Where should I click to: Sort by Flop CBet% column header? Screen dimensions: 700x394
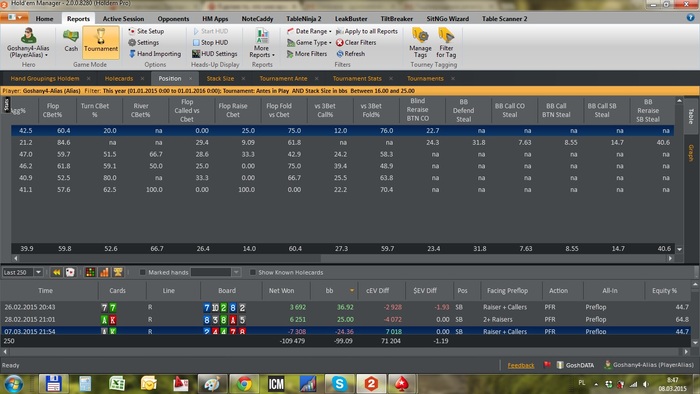coord(53,110)
